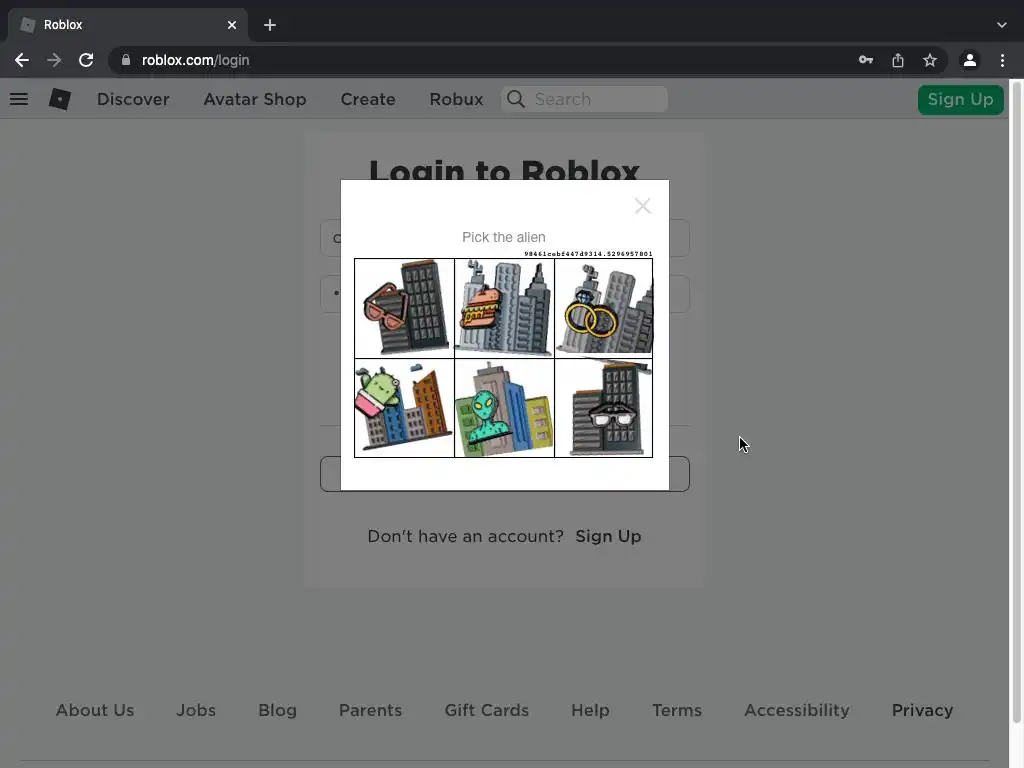Open the Parents footer link
This screenshot has width=1024, height=768.
coord(370,710)
